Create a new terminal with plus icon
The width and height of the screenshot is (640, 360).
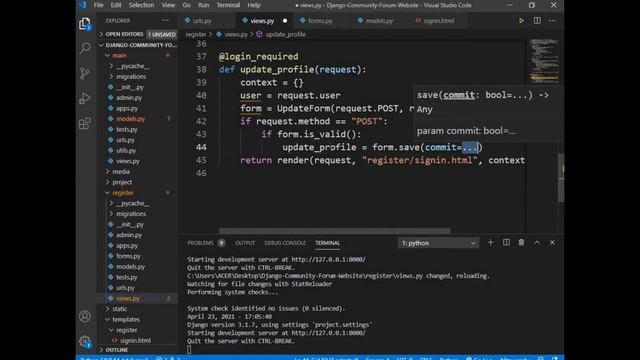(x=491, y=242)
